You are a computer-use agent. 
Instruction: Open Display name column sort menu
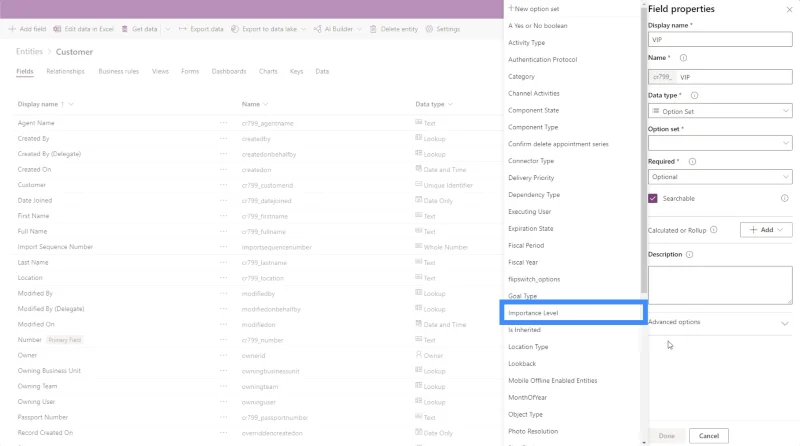click(71, 104)
